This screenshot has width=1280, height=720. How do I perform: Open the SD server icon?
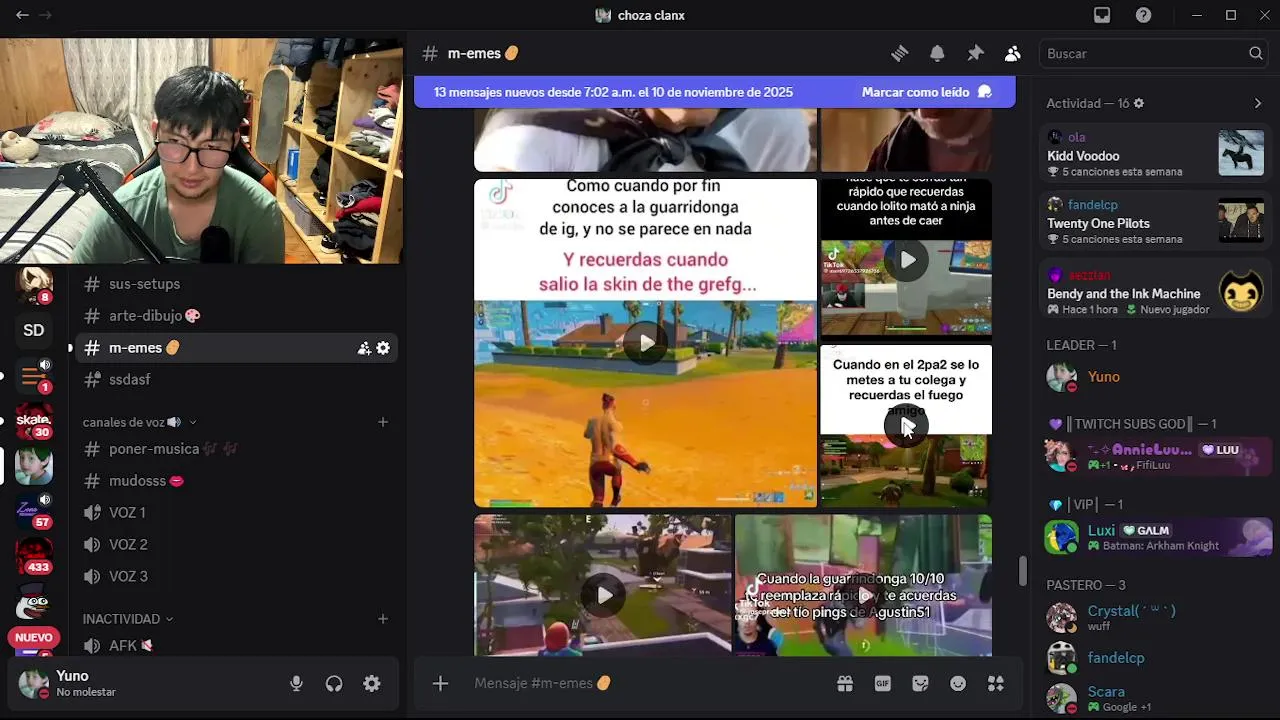pos(34,330)
